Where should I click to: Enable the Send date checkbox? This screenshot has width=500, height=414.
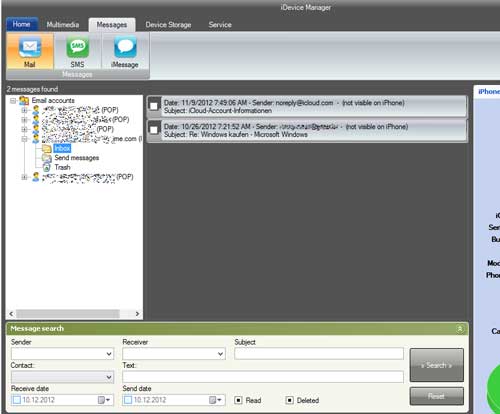pyautogui.click(x=128, y=400)
